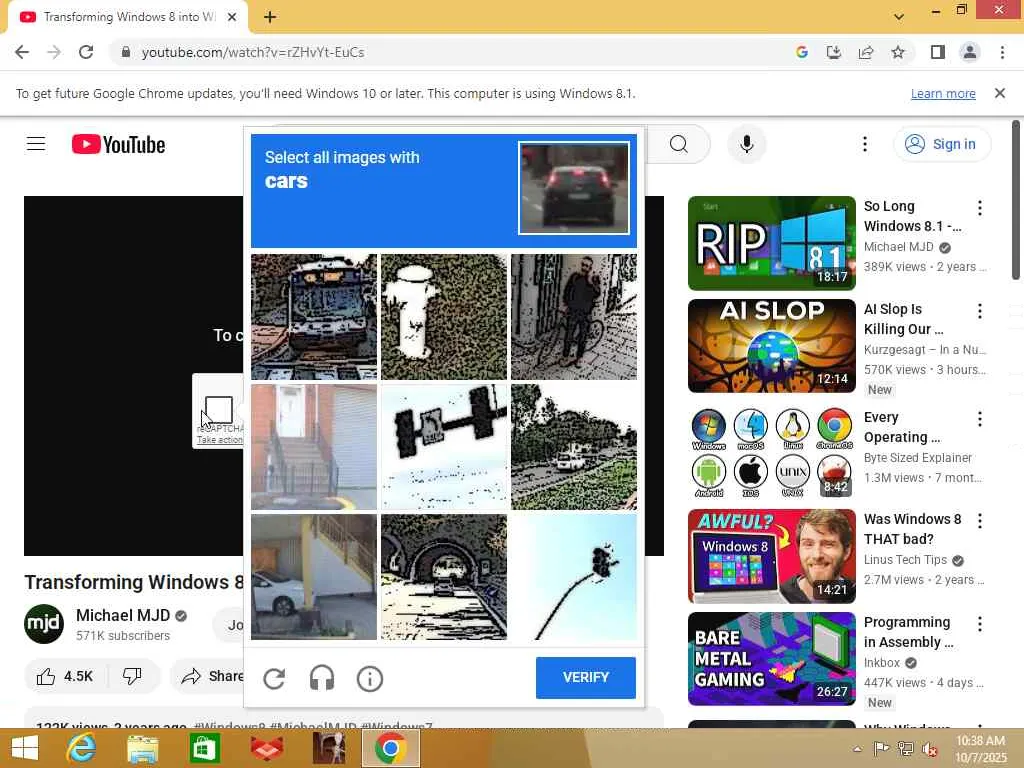Open the Every Operating video thumbnail
This screenshot has width=1024, height=768.
(x=772, y=451)
